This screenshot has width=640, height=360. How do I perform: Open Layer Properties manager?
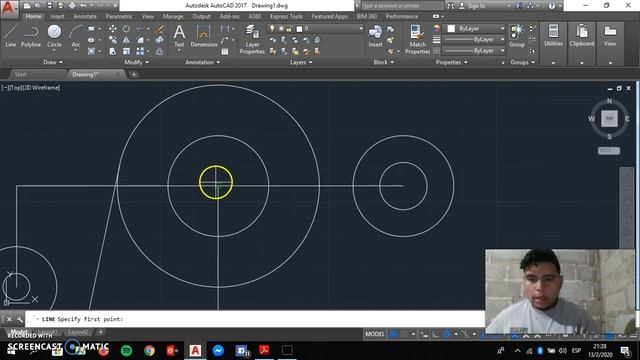pyautogui.click(x=252, y=39)
